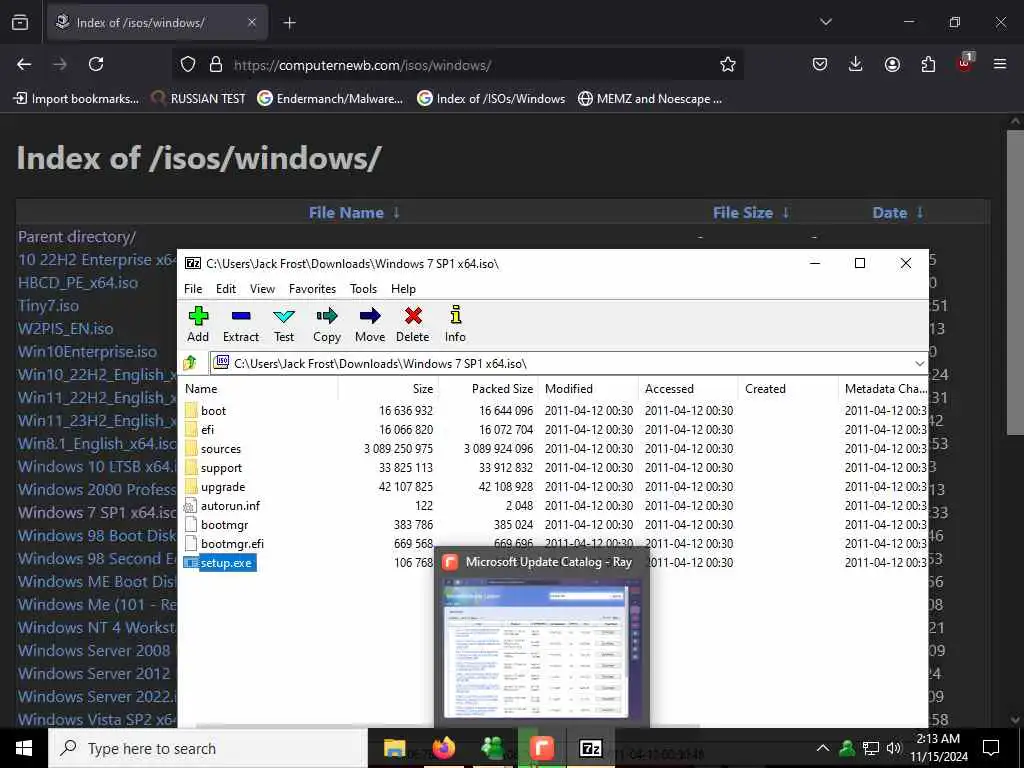Open the HBCD_PE_x64.iso link
The height and width of the screenshot is (768, 1024).
click(x=78, y=283)
